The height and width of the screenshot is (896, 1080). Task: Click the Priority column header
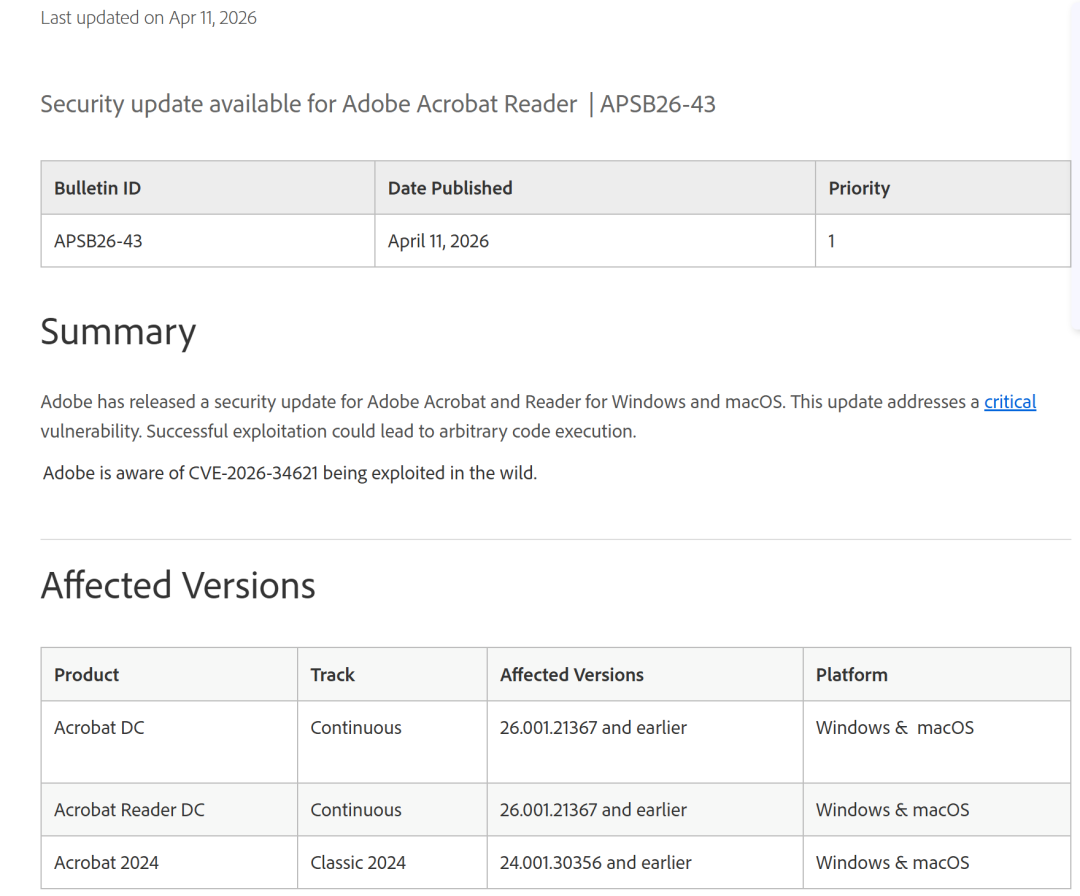pyautogui.click(x=859, y=188)
